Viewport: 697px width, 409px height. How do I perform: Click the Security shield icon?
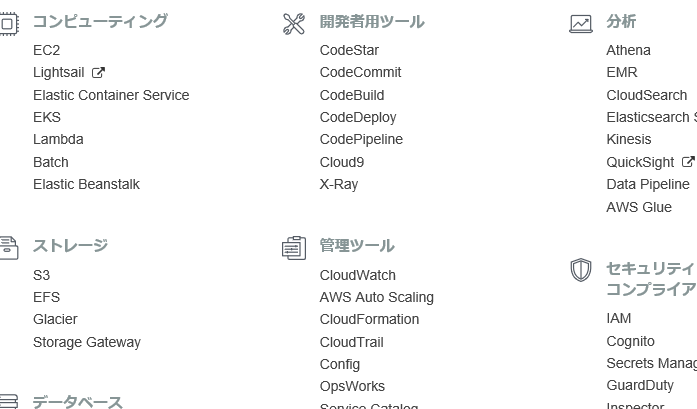[581, 270]
